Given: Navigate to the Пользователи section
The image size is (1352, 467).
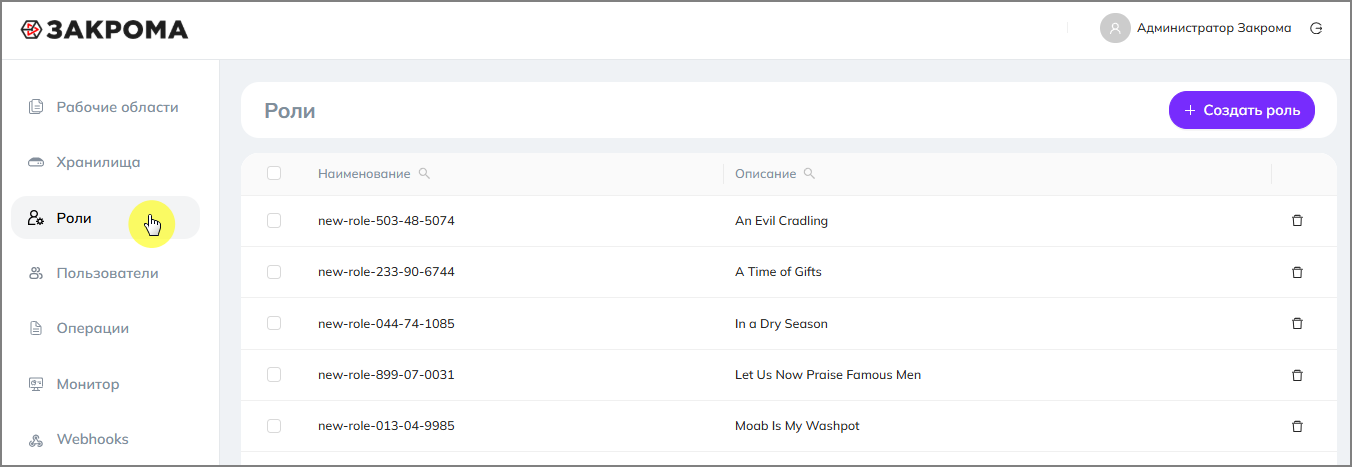Looking at the screenshot, I should [107, 273].
